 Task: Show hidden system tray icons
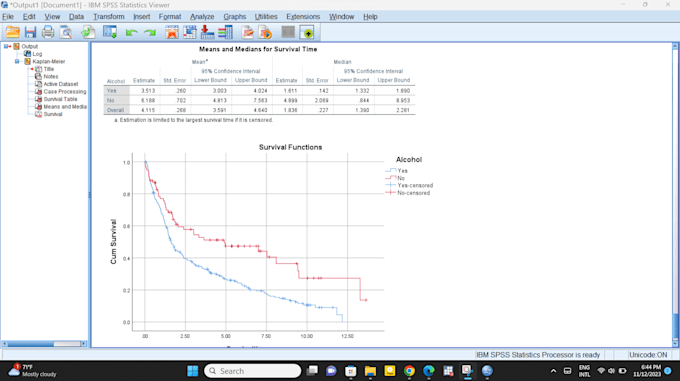click(553, 371)
